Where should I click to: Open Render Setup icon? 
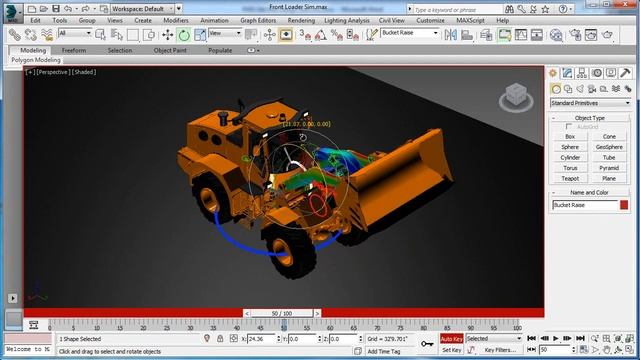coord(575,35)
